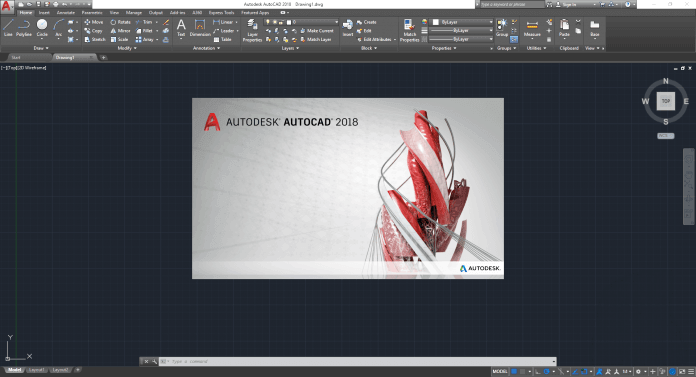Toggle hardware acceleration blue circle icon
696x377 pixels.
tap(672, 372)
